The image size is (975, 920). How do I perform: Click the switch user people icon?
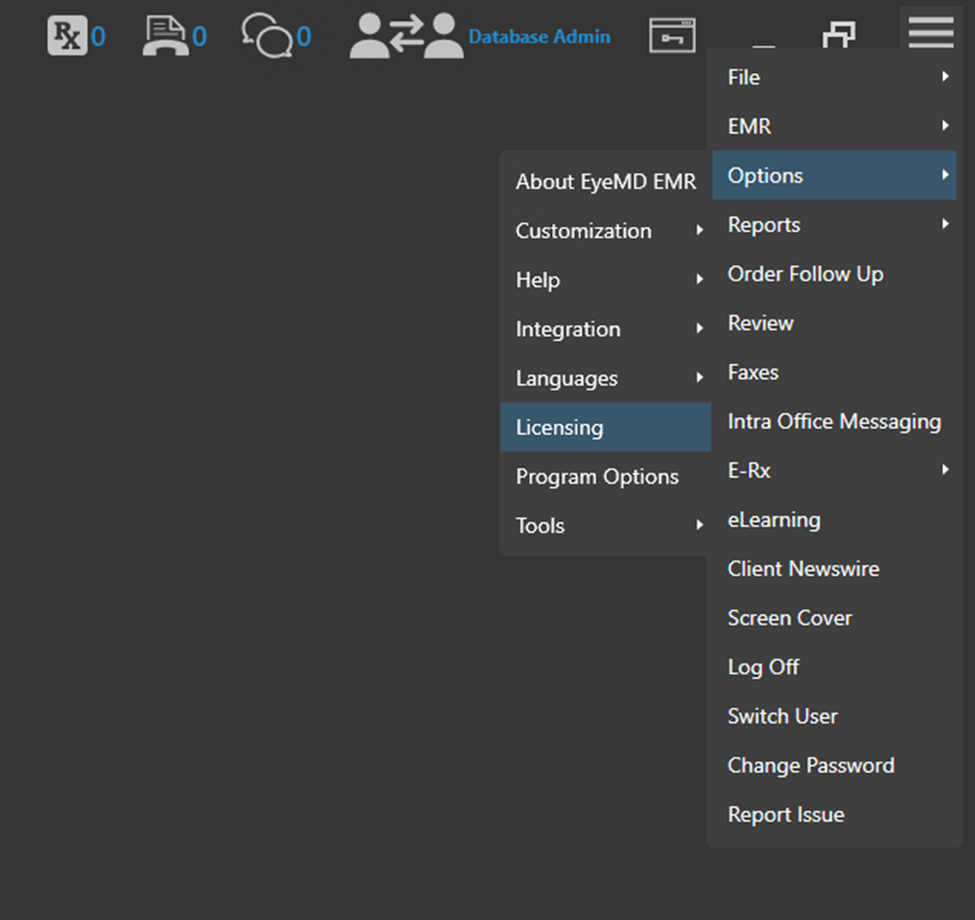(x=405, y=37)
